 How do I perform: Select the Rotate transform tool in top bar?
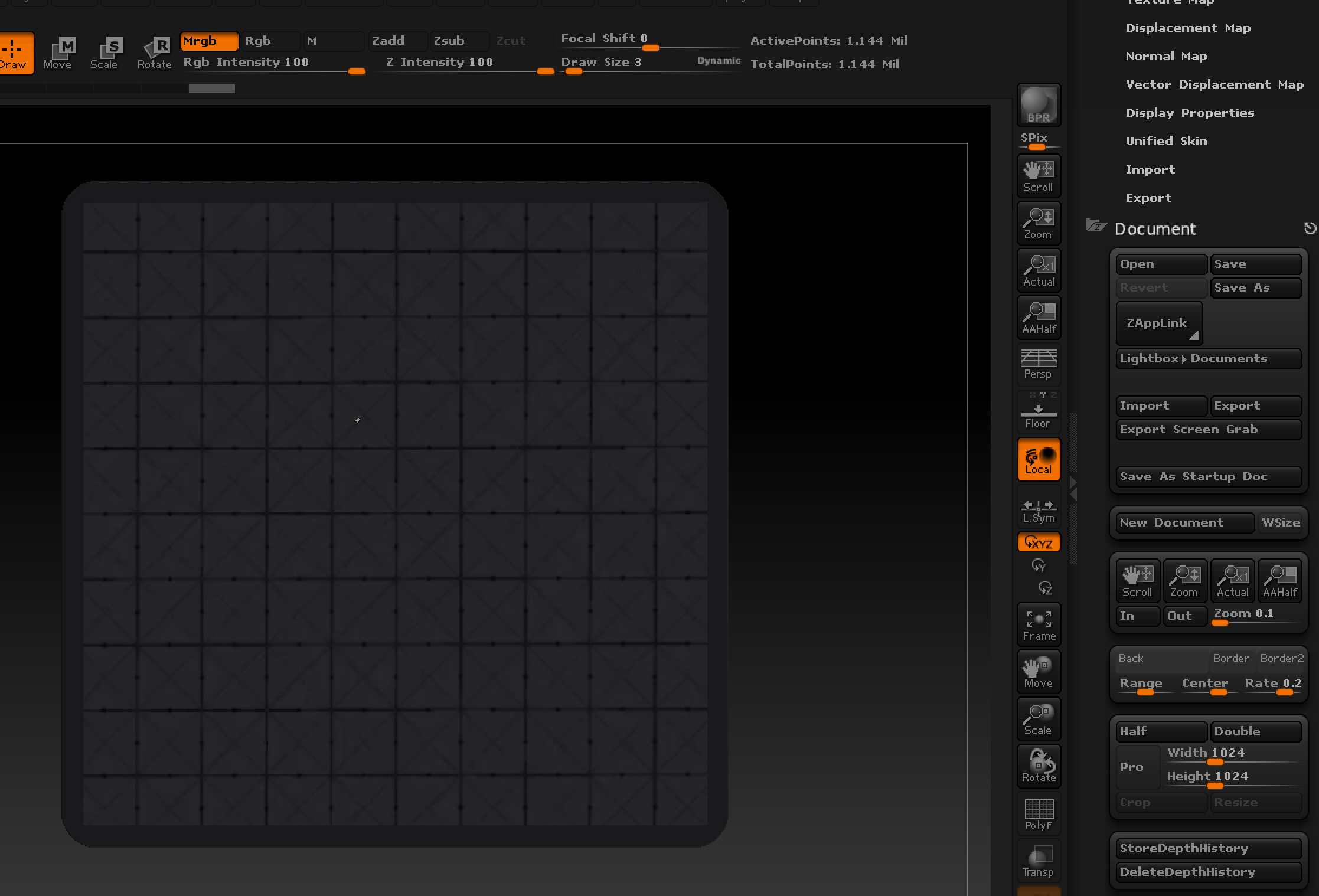pyautogui.click(x=154, y=53)
